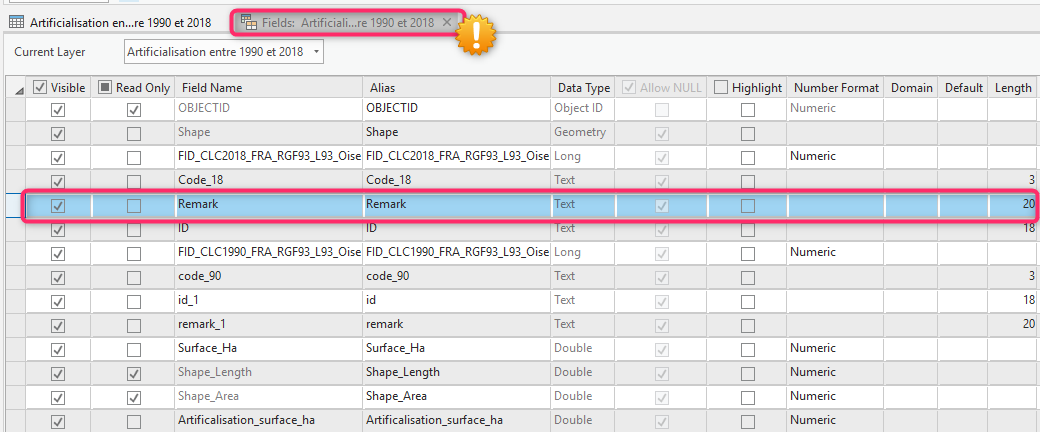This screenshot has height=432, width=1040.
Task: Click the remark_1 field name cell
Action: point(269,324)
